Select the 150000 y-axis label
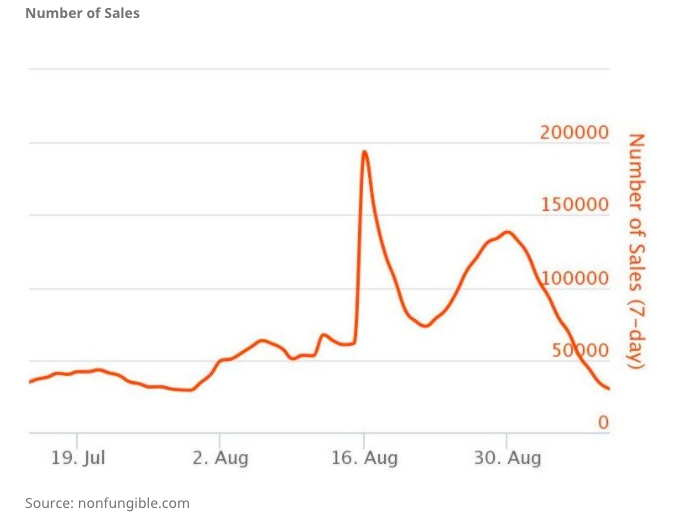The width and height of the screenshot is (673, 525). [x=574, y=205]
